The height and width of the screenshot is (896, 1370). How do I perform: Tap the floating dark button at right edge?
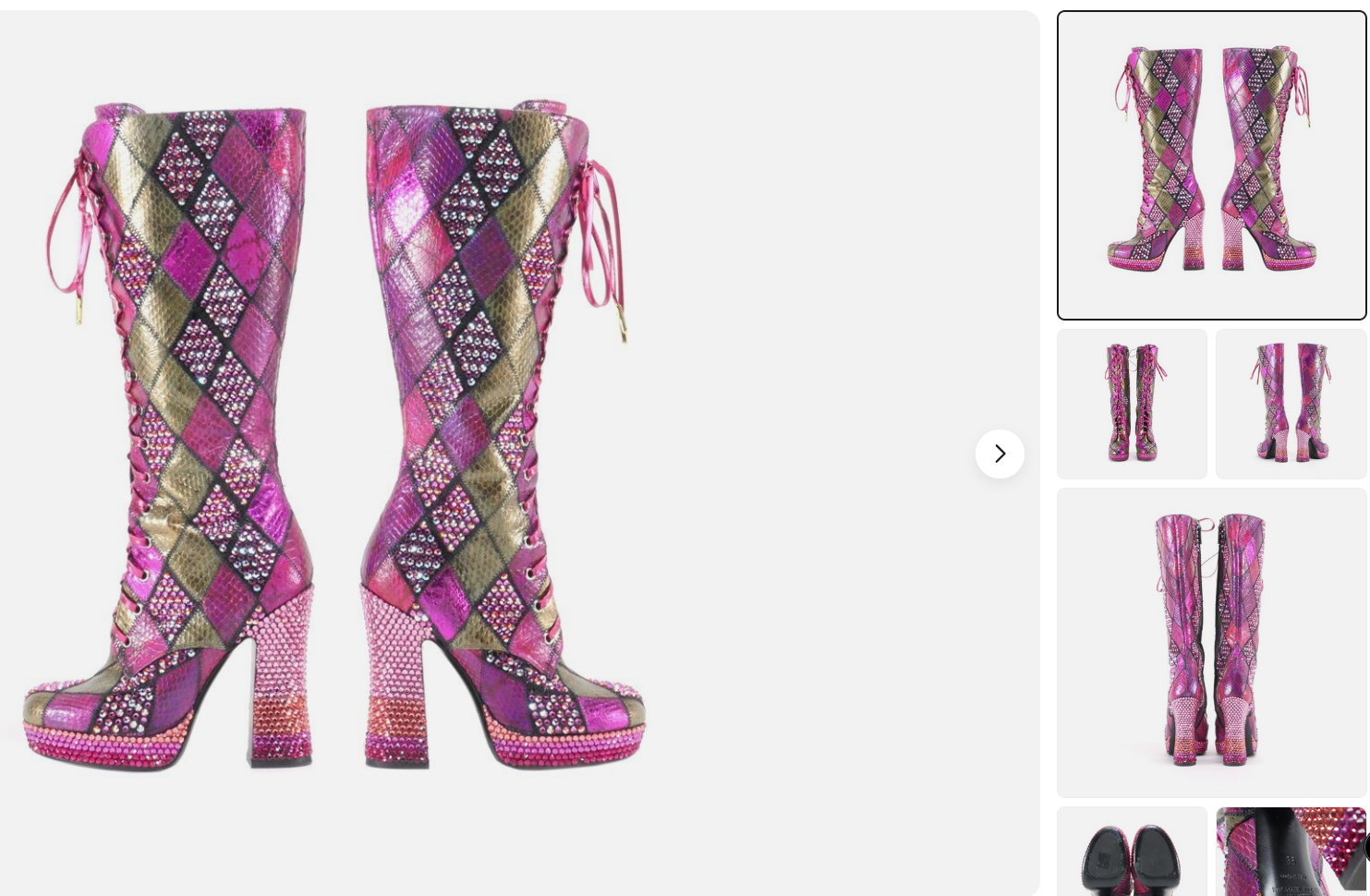click(1366, 847)
